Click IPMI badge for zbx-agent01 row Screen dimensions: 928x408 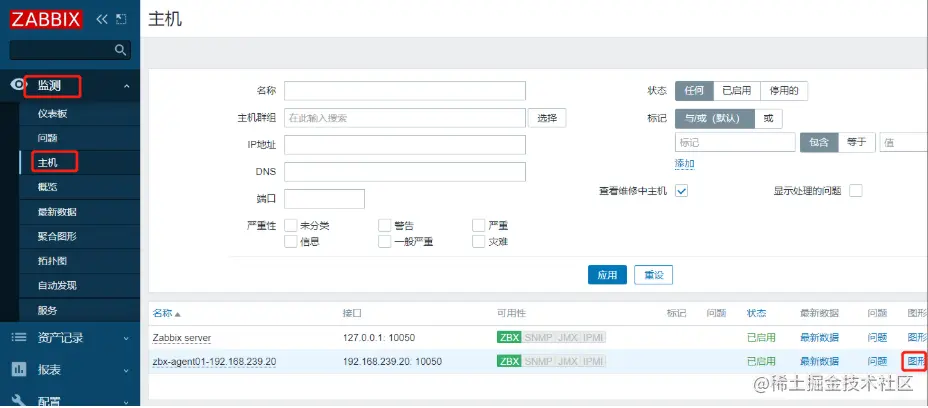(593, 361)
